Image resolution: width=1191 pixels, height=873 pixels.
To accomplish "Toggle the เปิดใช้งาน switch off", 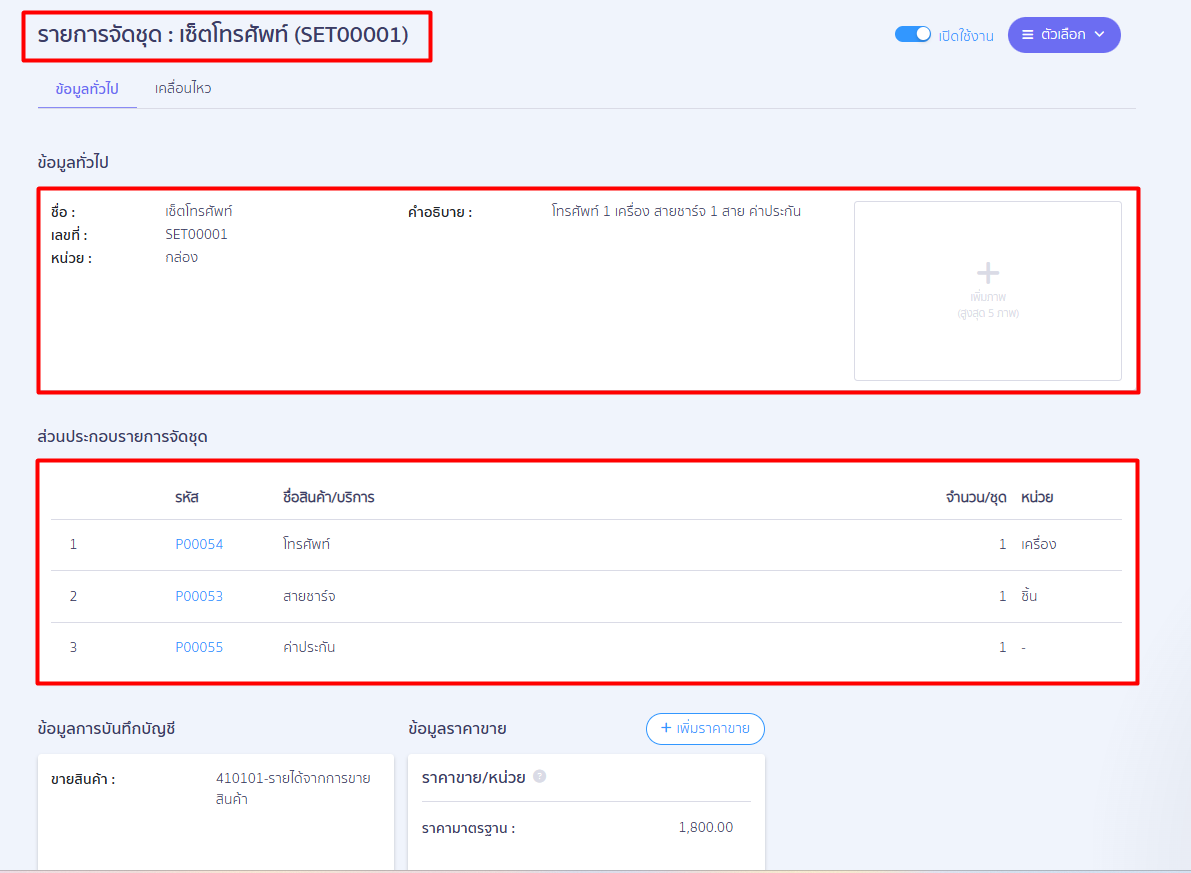I will point(913,35).
